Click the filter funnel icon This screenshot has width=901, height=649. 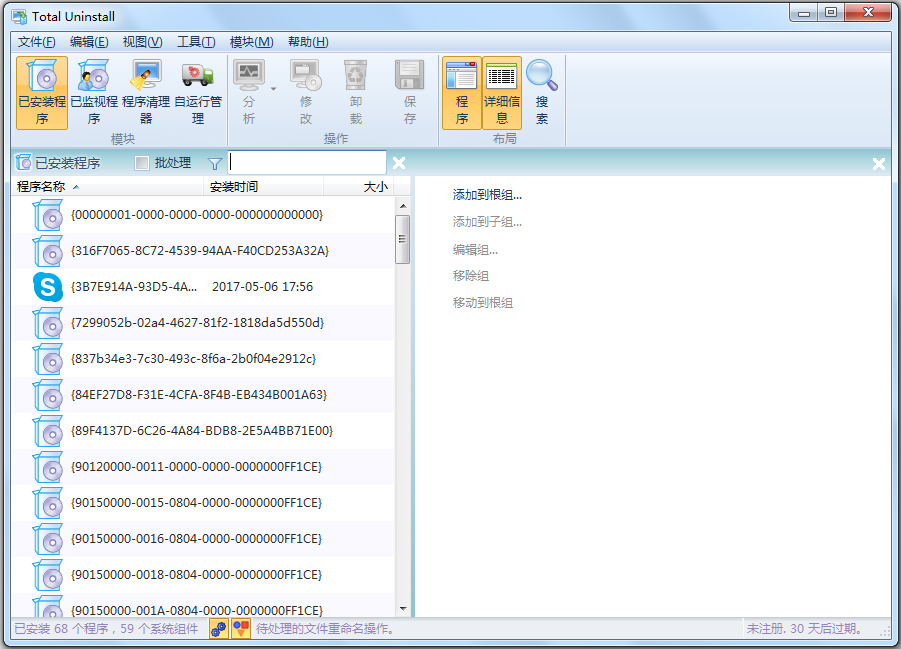214,164
